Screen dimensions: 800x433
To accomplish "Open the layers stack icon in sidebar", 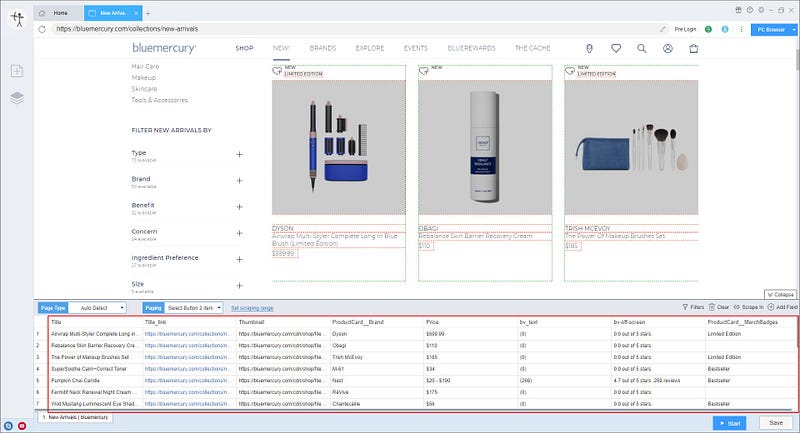I will point(17,98).
